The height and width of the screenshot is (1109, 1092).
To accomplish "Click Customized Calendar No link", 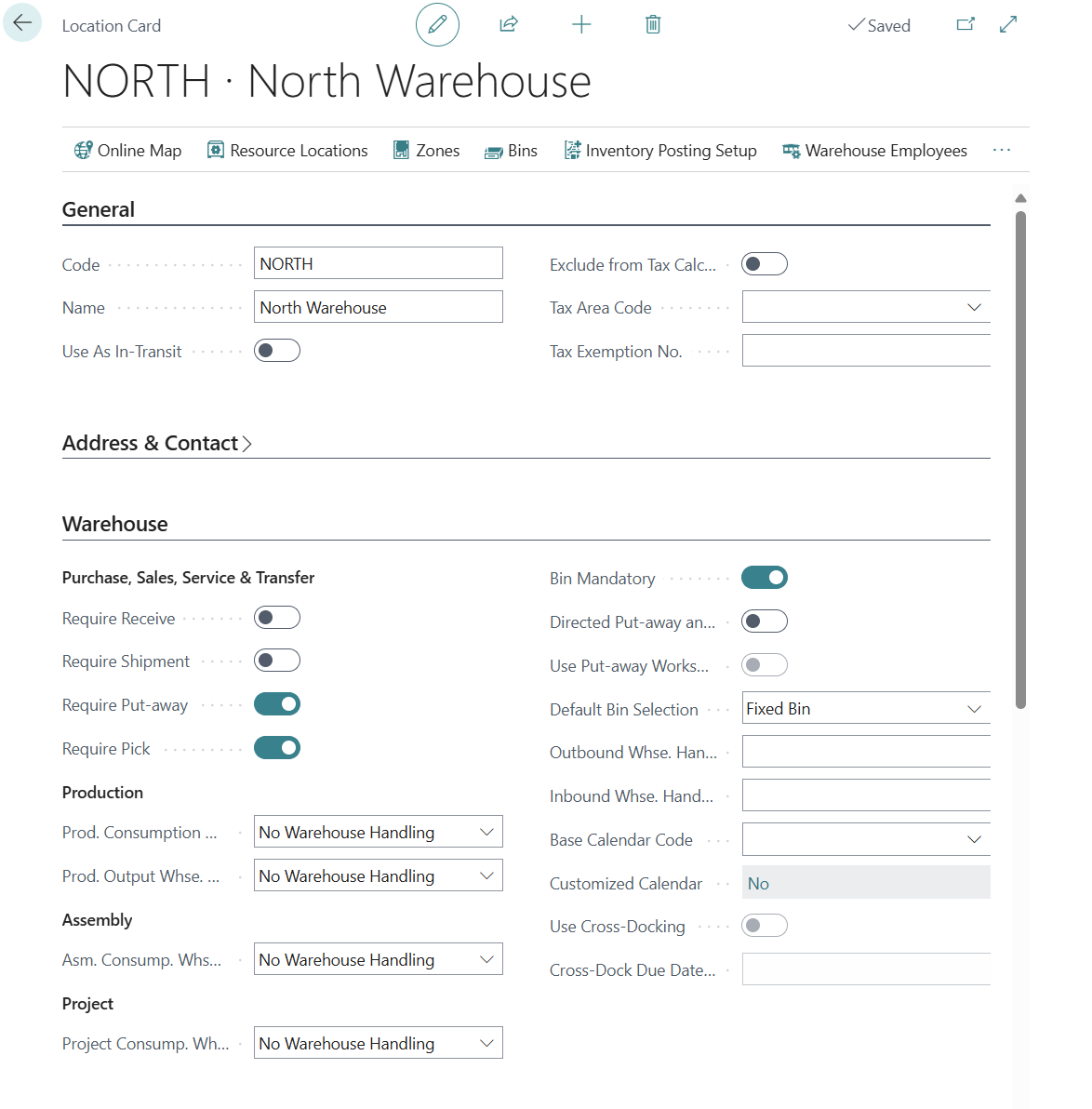I will 758,883.
